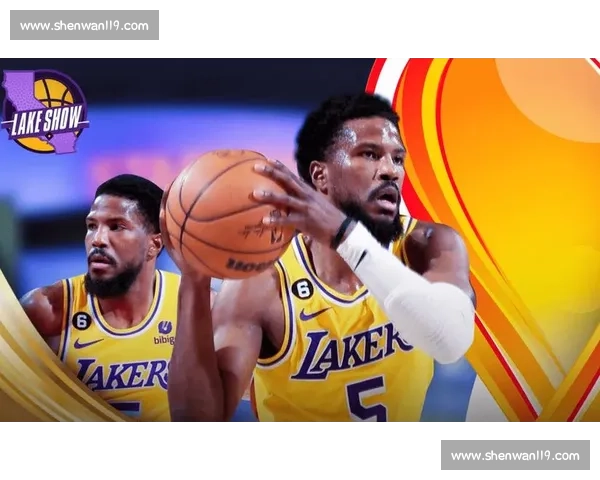This screenshot has width=600, height=480.
Task: Open the bottom-right www.shenwan119.com watermark link
Action: (x=515, y=455)
